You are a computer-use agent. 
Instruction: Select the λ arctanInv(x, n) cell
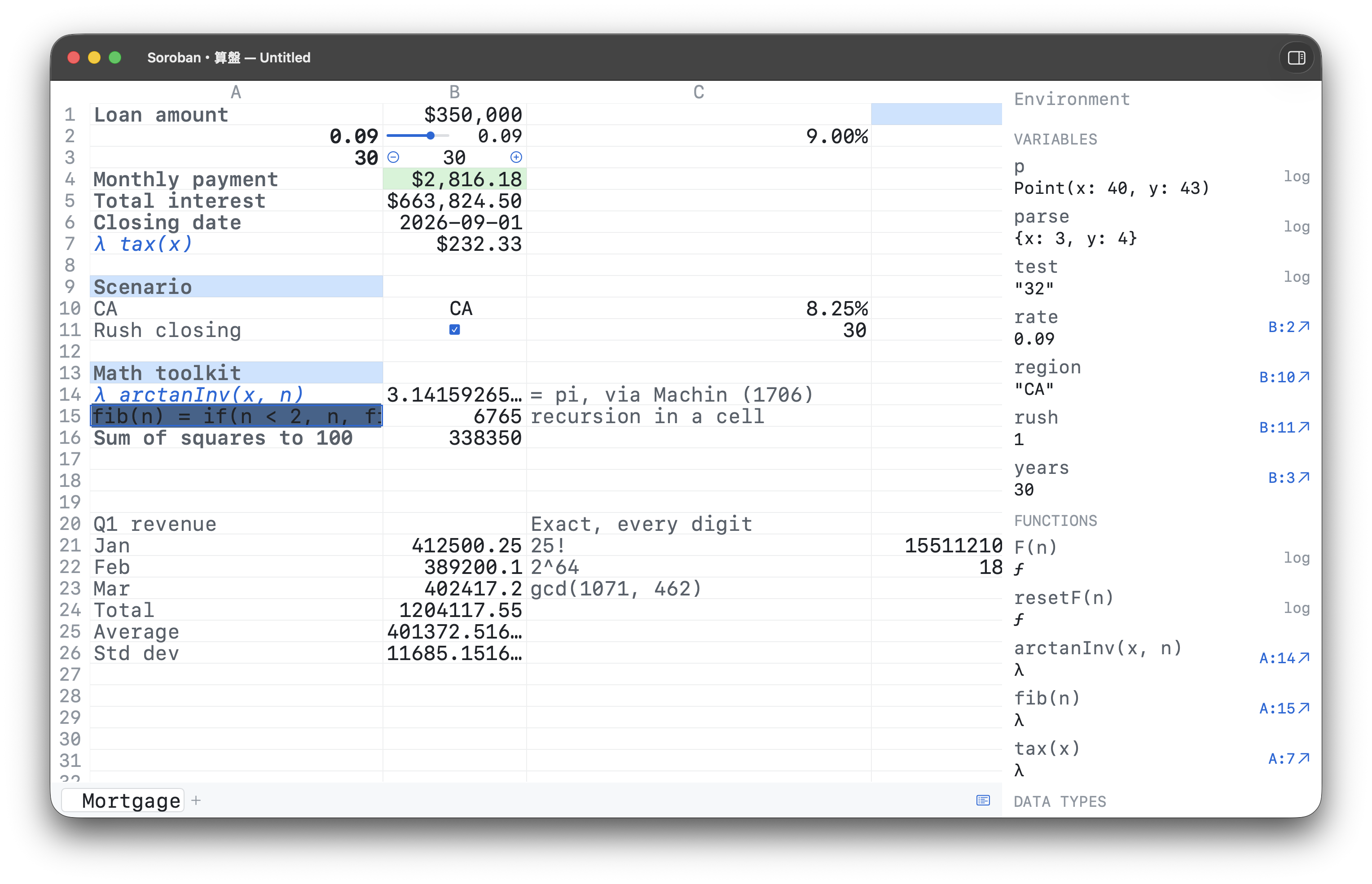pos(236,394)
